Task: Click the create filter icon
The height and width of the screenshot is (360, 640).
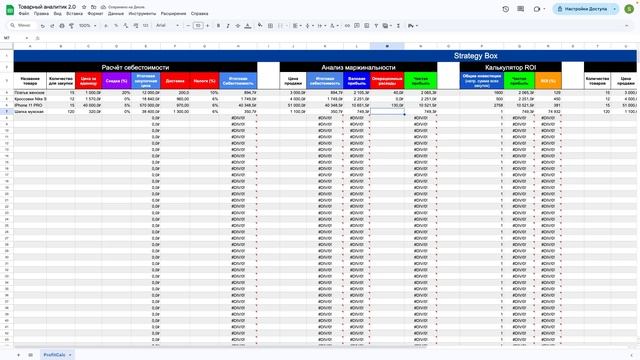Action: tap(376, 26)
